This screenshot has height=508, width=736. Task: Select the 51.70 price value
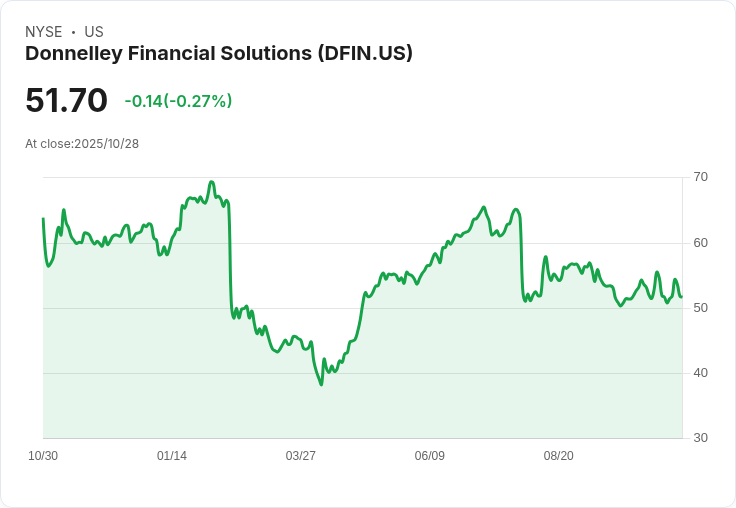66,100
